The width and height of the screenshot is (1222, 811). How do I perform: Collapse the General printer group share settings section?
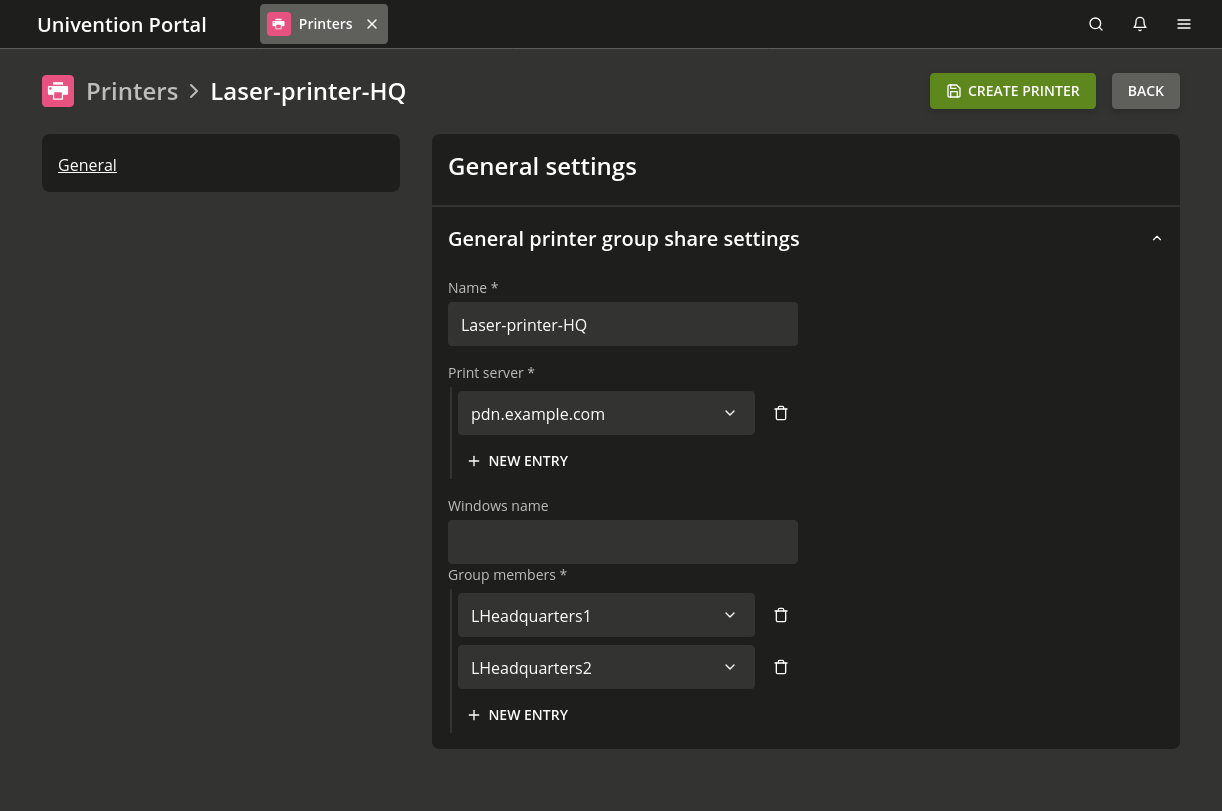tap(1157, 238)
